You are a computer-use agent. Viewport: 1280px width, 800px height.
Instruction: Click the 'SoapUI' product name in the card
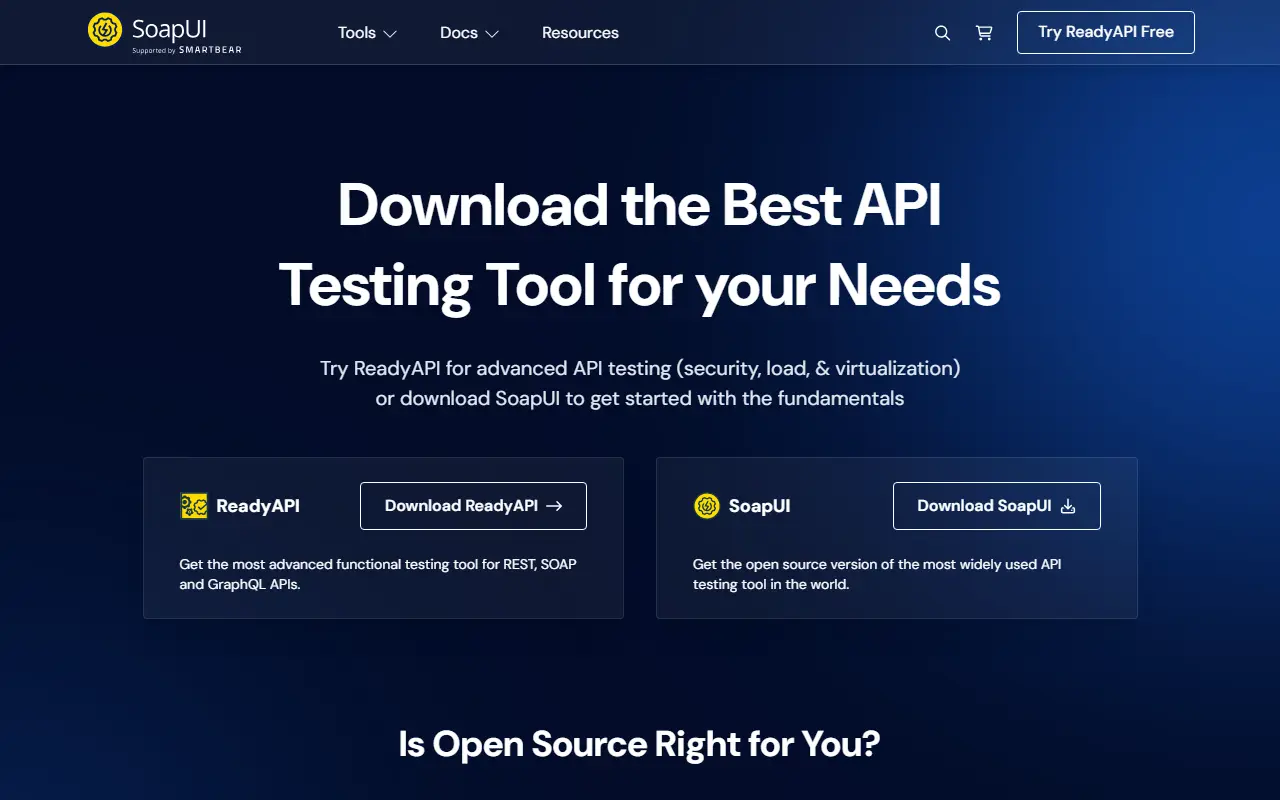[x=760, y=506]
